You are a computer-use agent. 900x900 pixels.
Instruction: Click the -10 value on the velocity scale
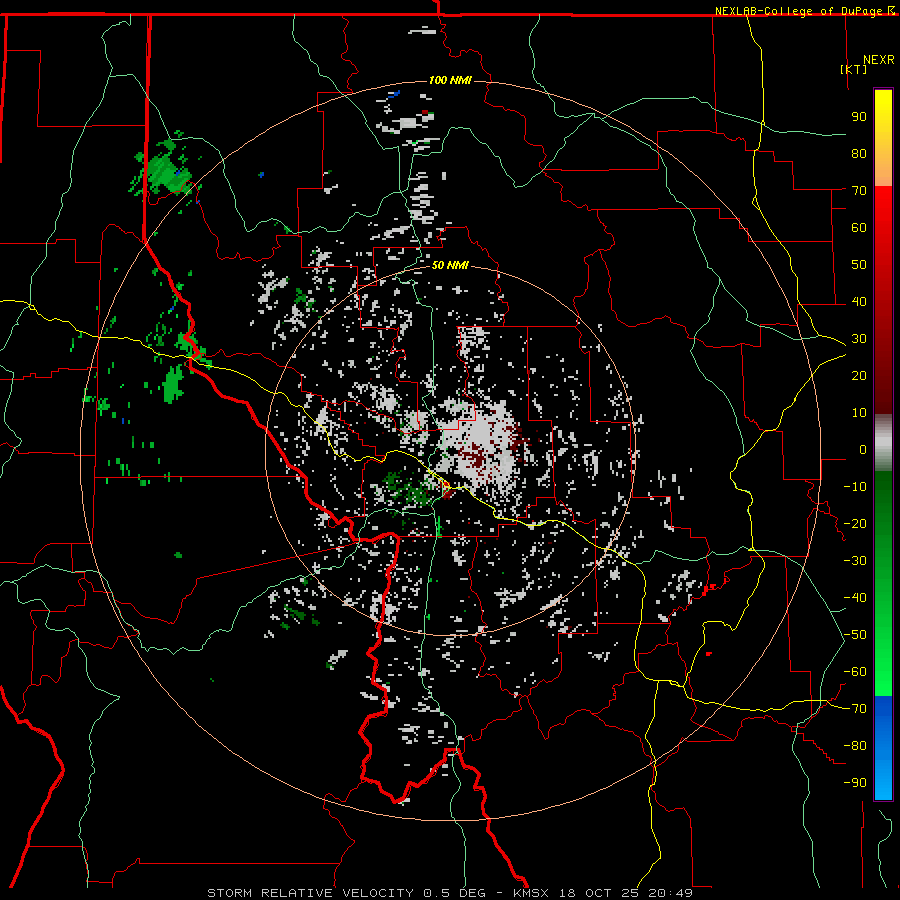point(855,487)
